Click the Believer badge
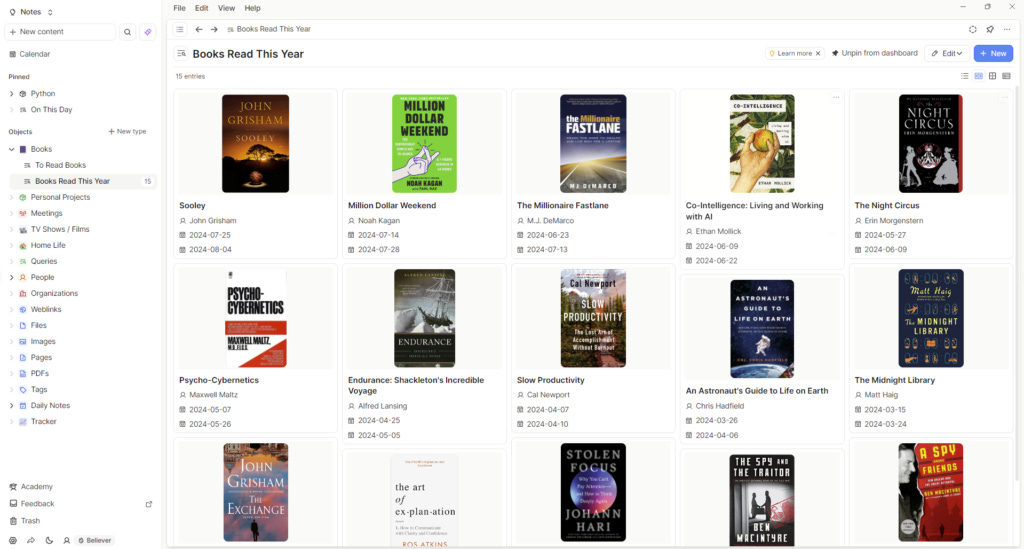 click(x=95, y=541)
